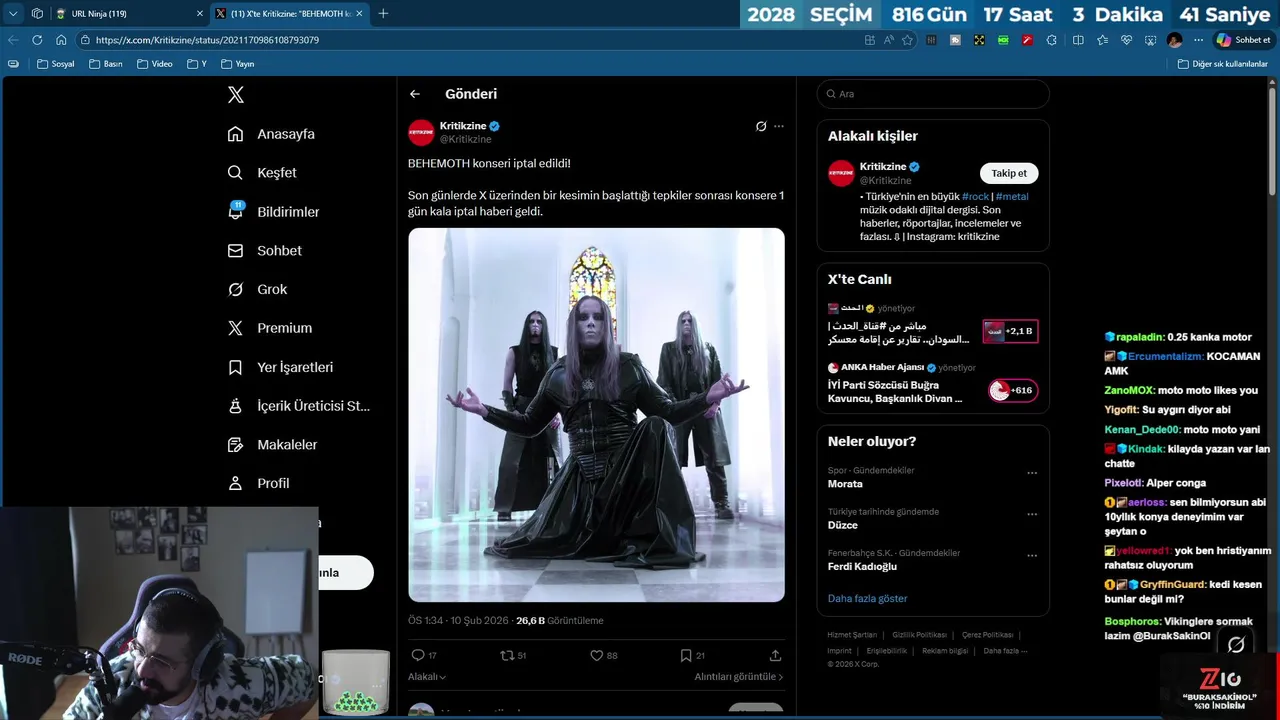The image size is (1280, 720).
Task: Click the share icon under the post
Action: (775, 656)
